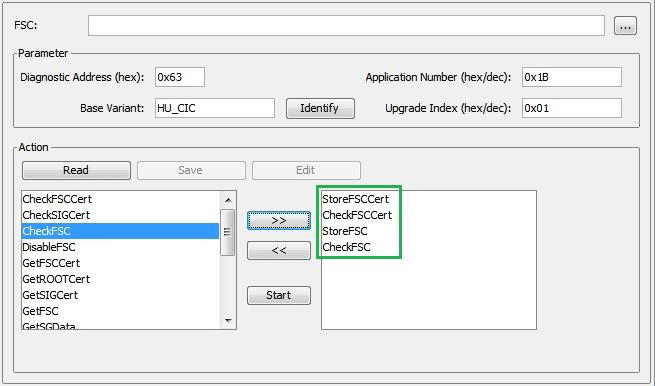Click into the FSC path field
Viewport: 655px width, 386px height.
coord(346,25)
